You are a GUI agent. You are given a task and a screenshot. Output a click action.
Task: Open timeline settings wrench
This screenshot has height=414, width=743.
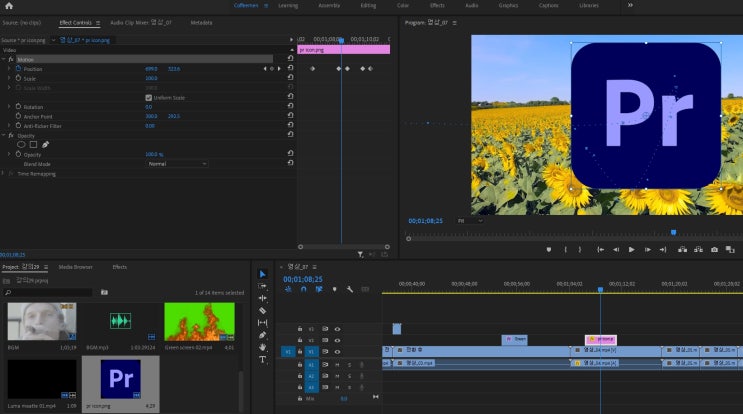[350, 289]
